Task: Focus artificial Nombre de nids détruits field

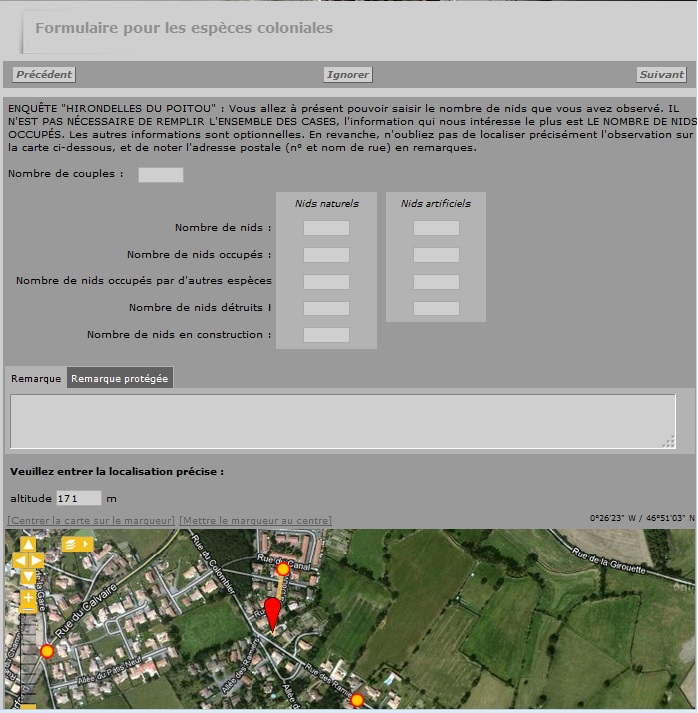Action: [436, 308]
